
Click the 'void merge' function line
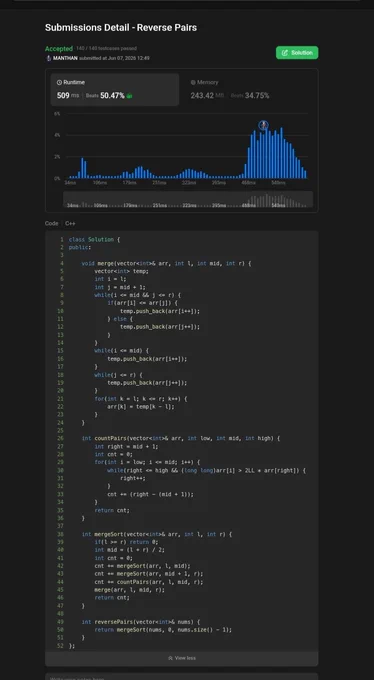[x=166, y=263]
